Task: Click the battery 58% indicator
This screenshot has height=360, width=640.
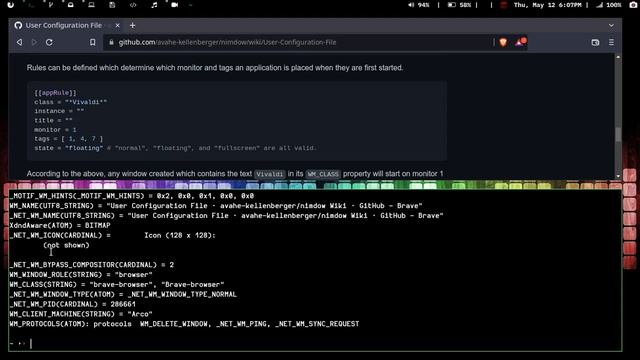Action: click(459, 5)
